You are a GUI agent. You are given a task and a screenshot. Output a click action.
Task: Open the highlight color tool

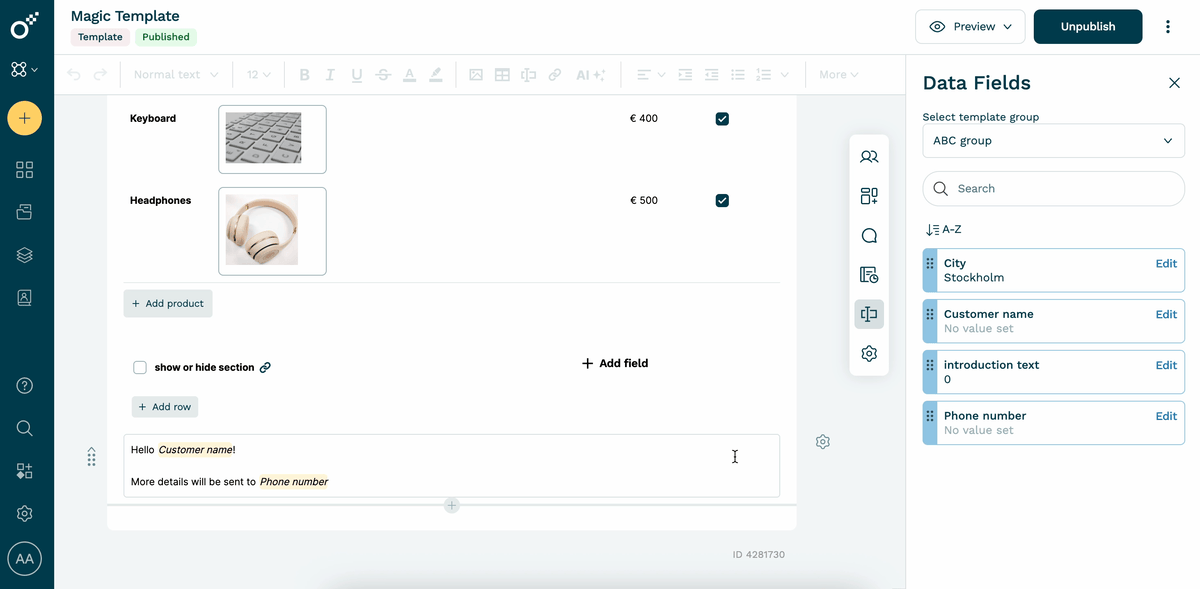[x=435, y=75]
